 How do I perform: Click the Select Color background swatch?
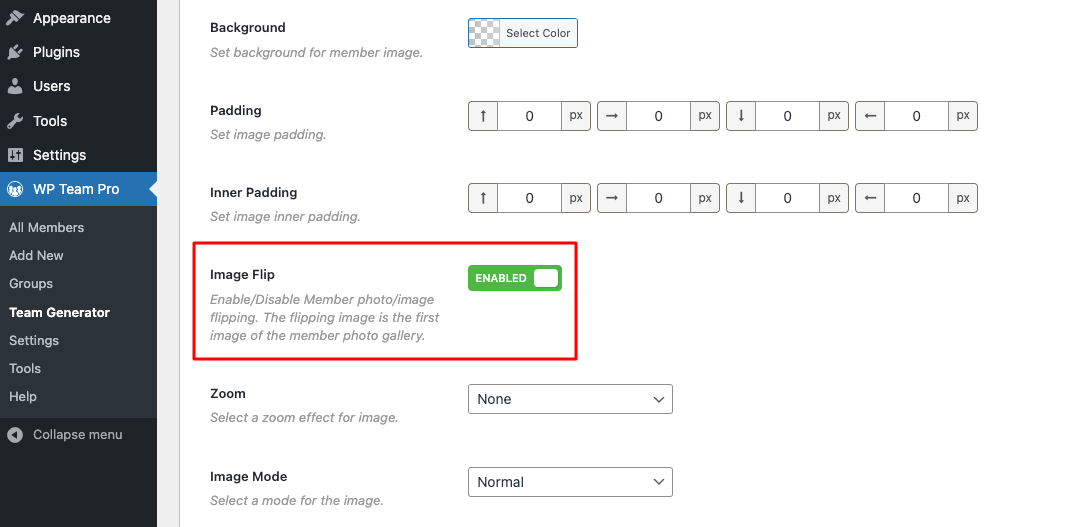[x=523, y=33]
